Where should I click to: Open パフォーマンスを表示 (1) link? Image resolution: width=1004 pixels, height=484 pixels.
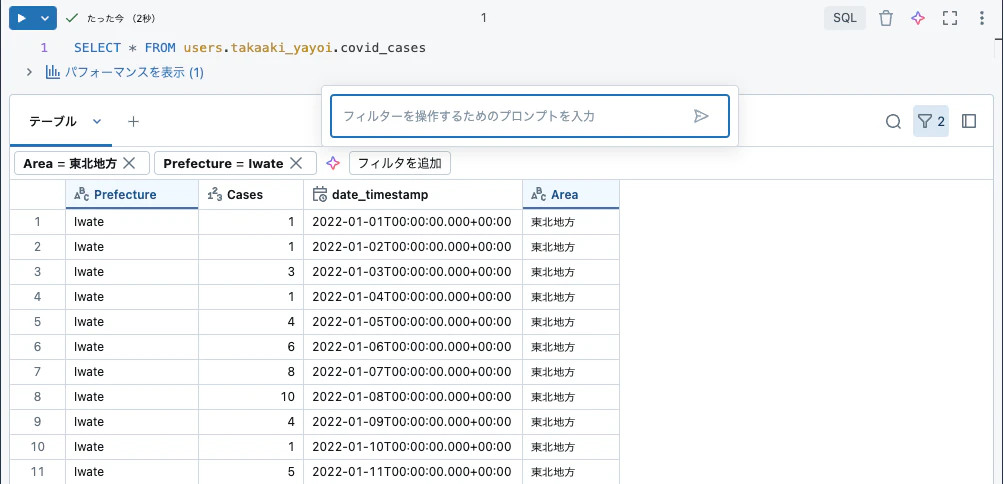click(x=134, y=72)
